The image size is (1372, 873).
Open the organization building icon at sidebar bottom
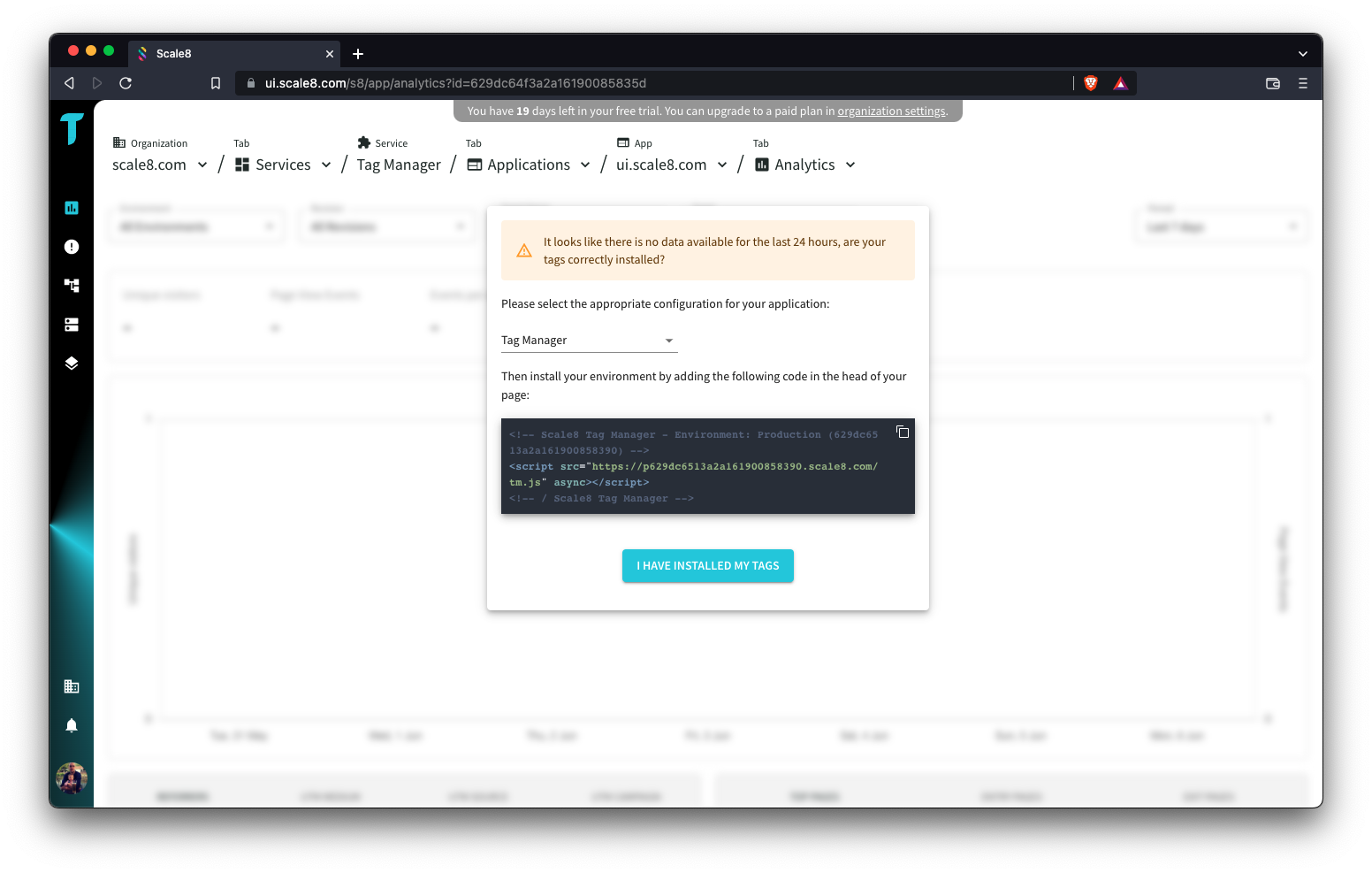[x=72, y=686]
